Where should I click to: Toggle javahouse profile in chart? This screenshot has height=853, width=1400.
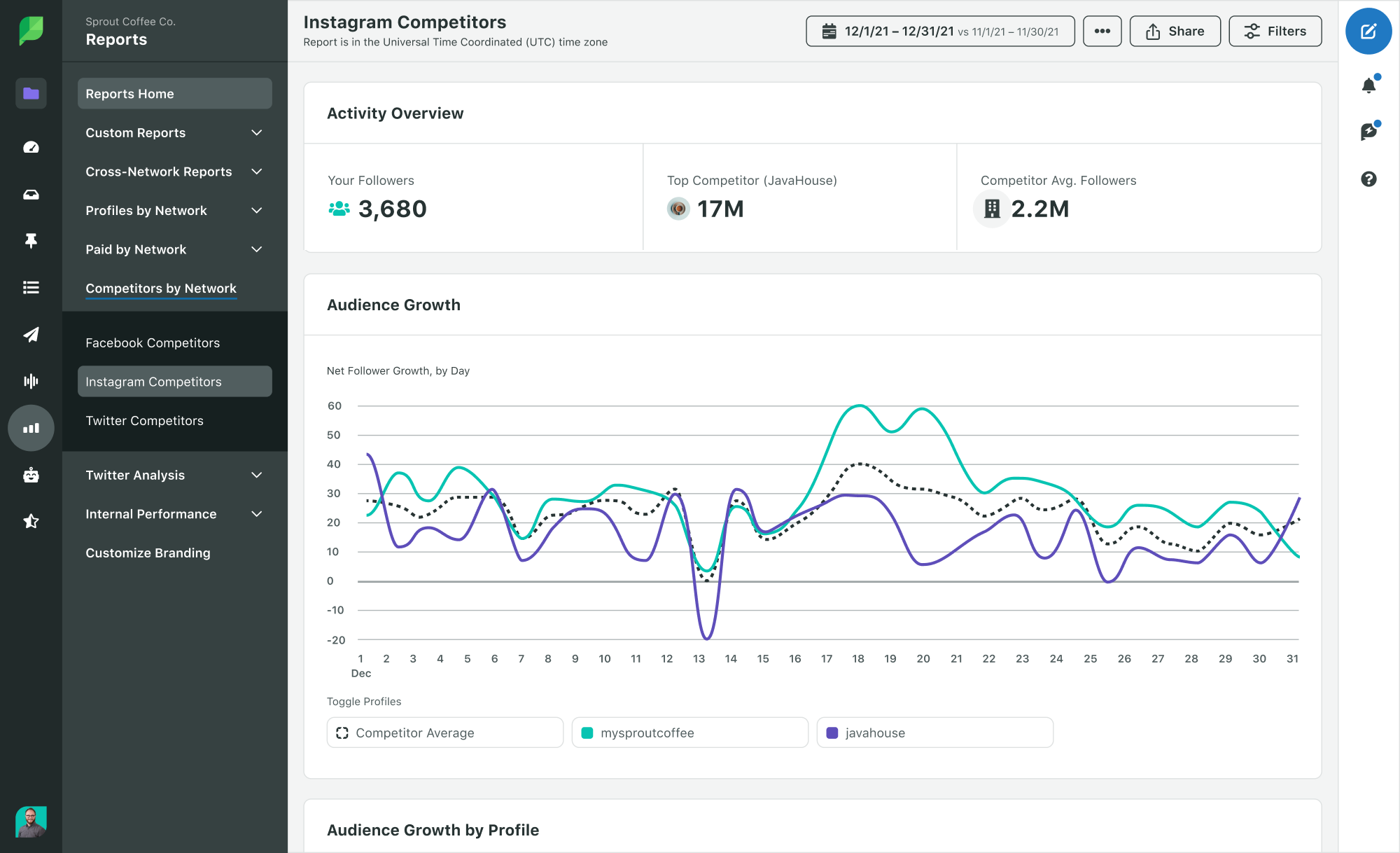point(934,733)
